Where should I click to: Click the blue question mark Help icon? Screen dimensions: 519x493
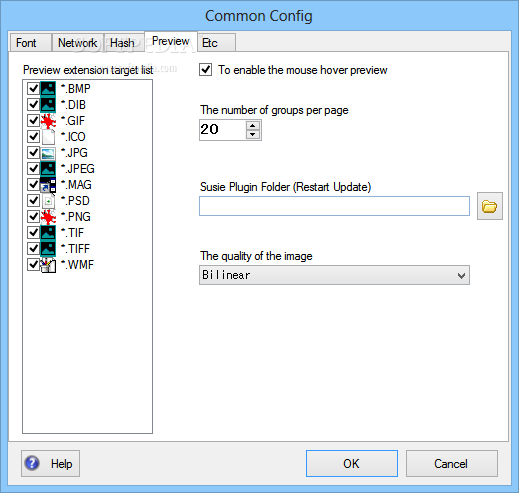(32, 463)
